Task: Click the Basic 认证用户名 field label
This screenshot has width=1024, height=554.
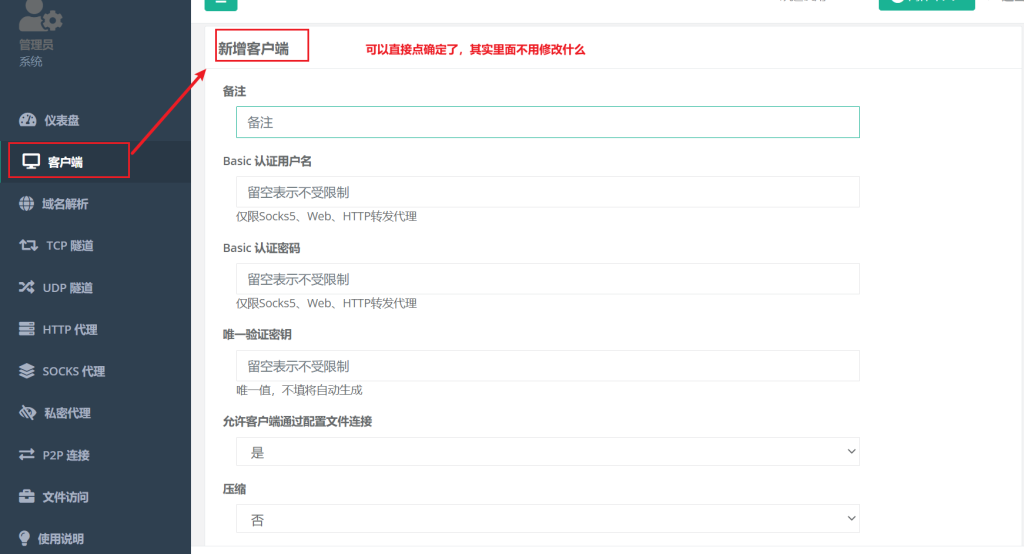Action: pos(267,161)
